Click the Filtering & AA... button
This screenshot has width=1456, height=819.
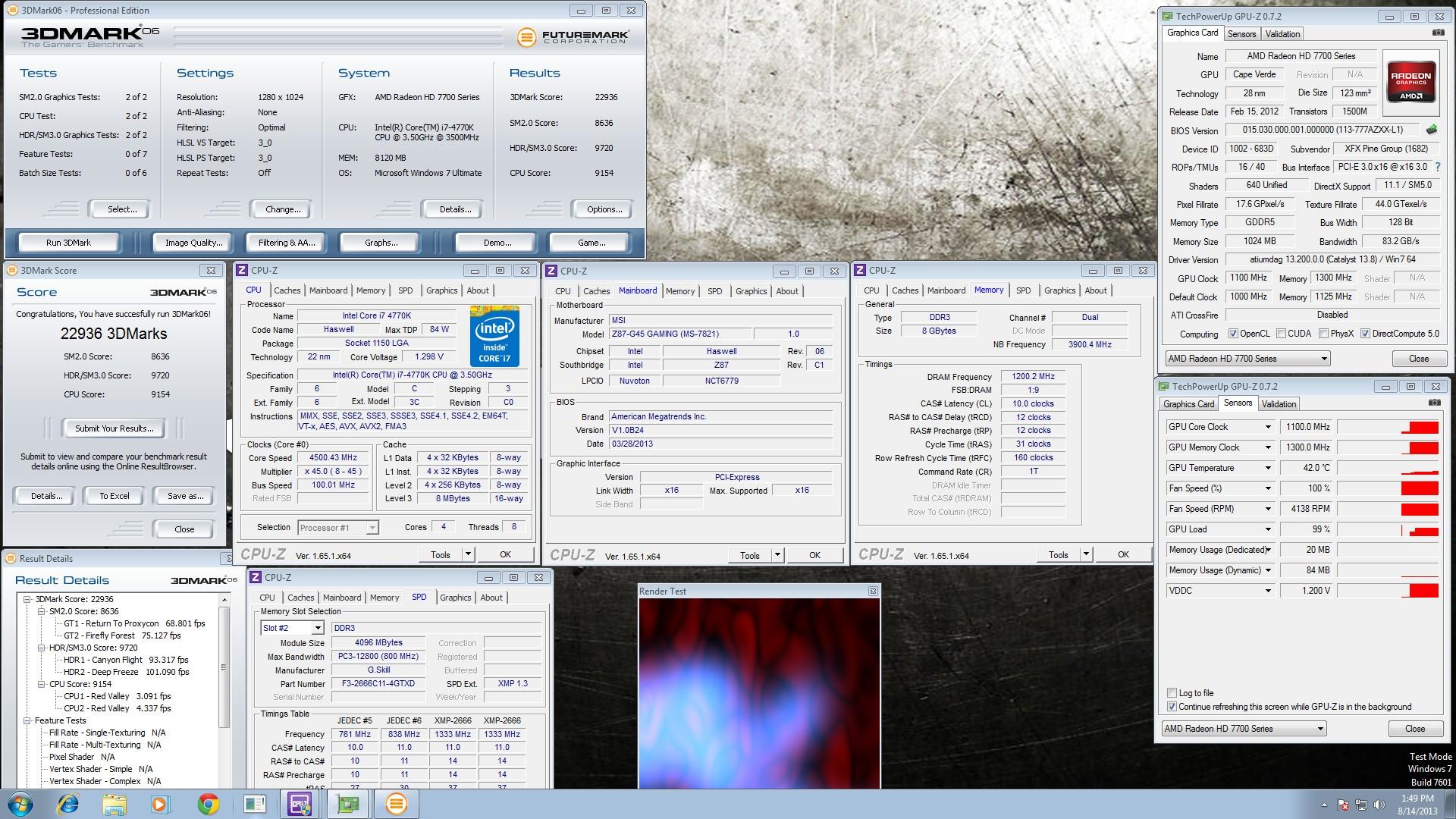(x=287, y=243)
